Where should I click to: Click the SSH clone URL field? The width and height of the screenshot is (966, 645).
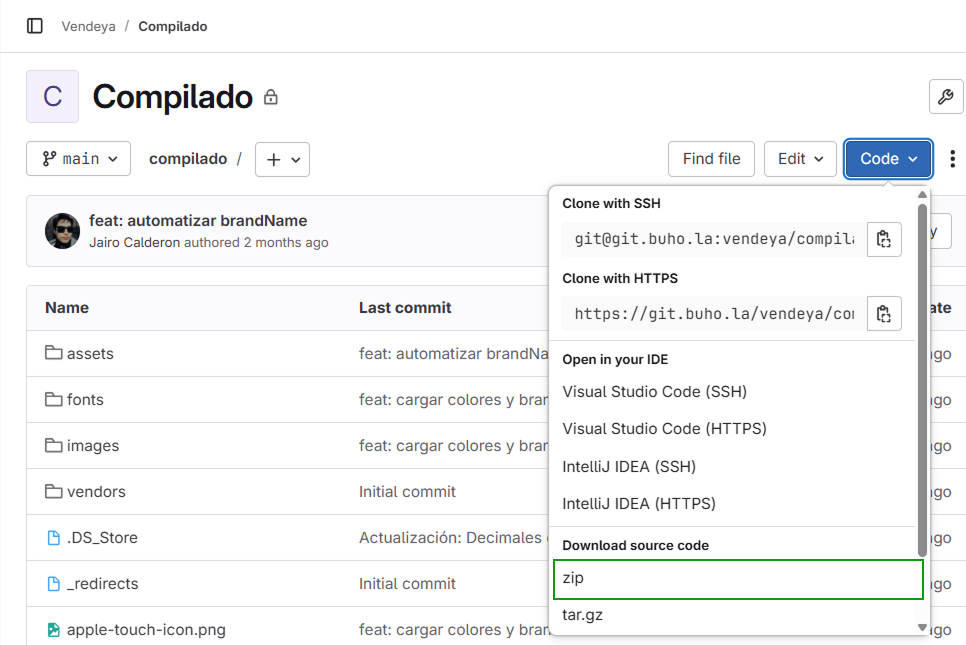(712, 239)
